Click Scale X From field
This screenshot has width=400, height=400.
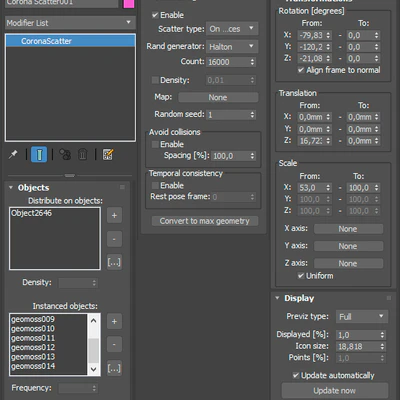point(311,188)
